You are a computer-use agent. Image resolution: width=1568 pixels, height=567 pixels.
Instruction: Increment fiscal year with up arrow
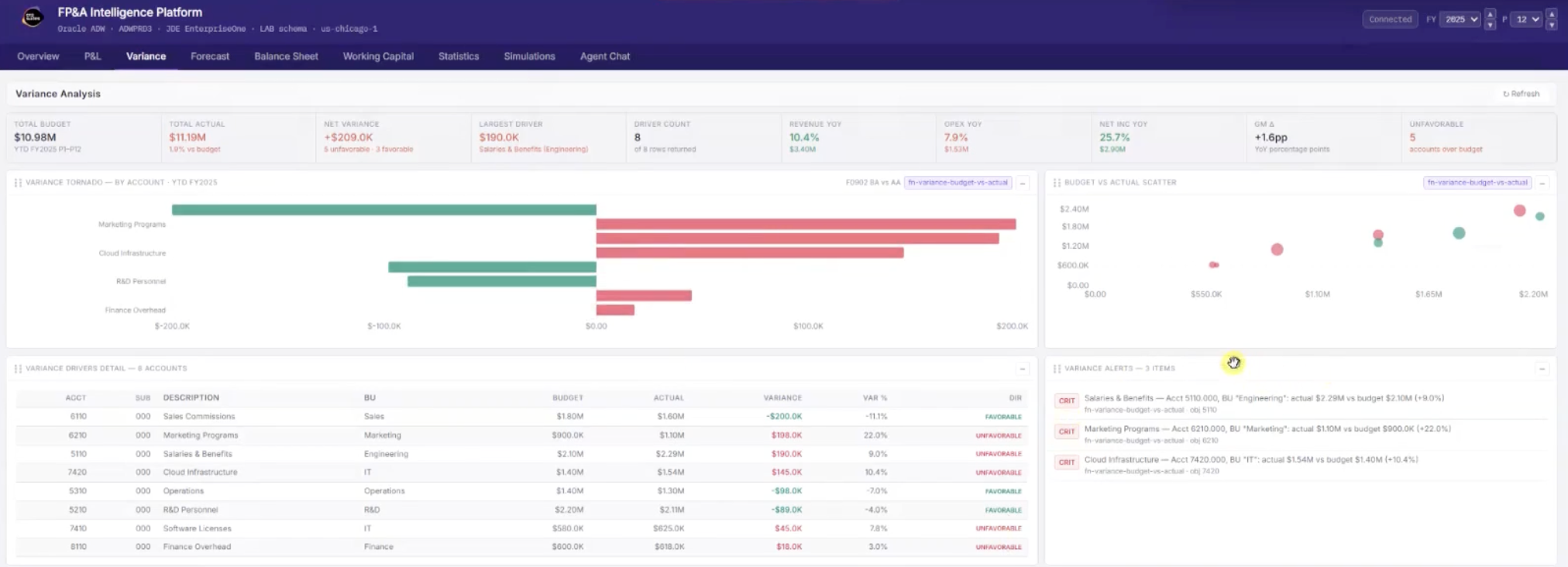[x=1490, y=15]
